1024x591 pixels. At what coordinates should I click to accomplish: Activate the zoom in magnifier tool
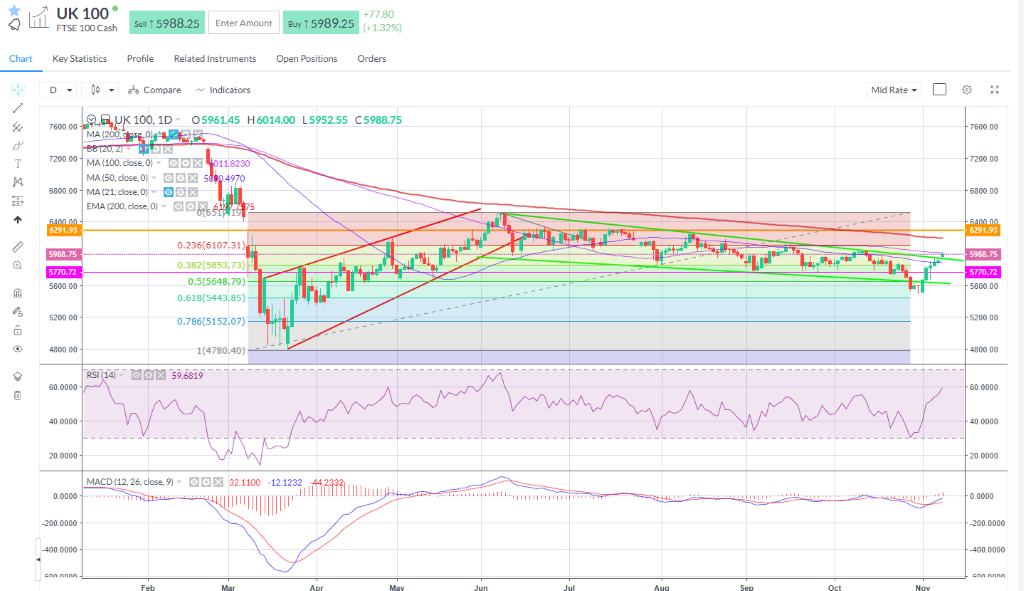[18, 265]
